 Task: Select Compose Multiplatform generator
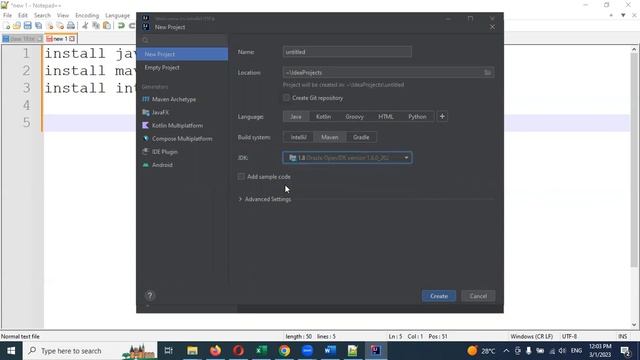pyautogui.click(x=182, y=138)
